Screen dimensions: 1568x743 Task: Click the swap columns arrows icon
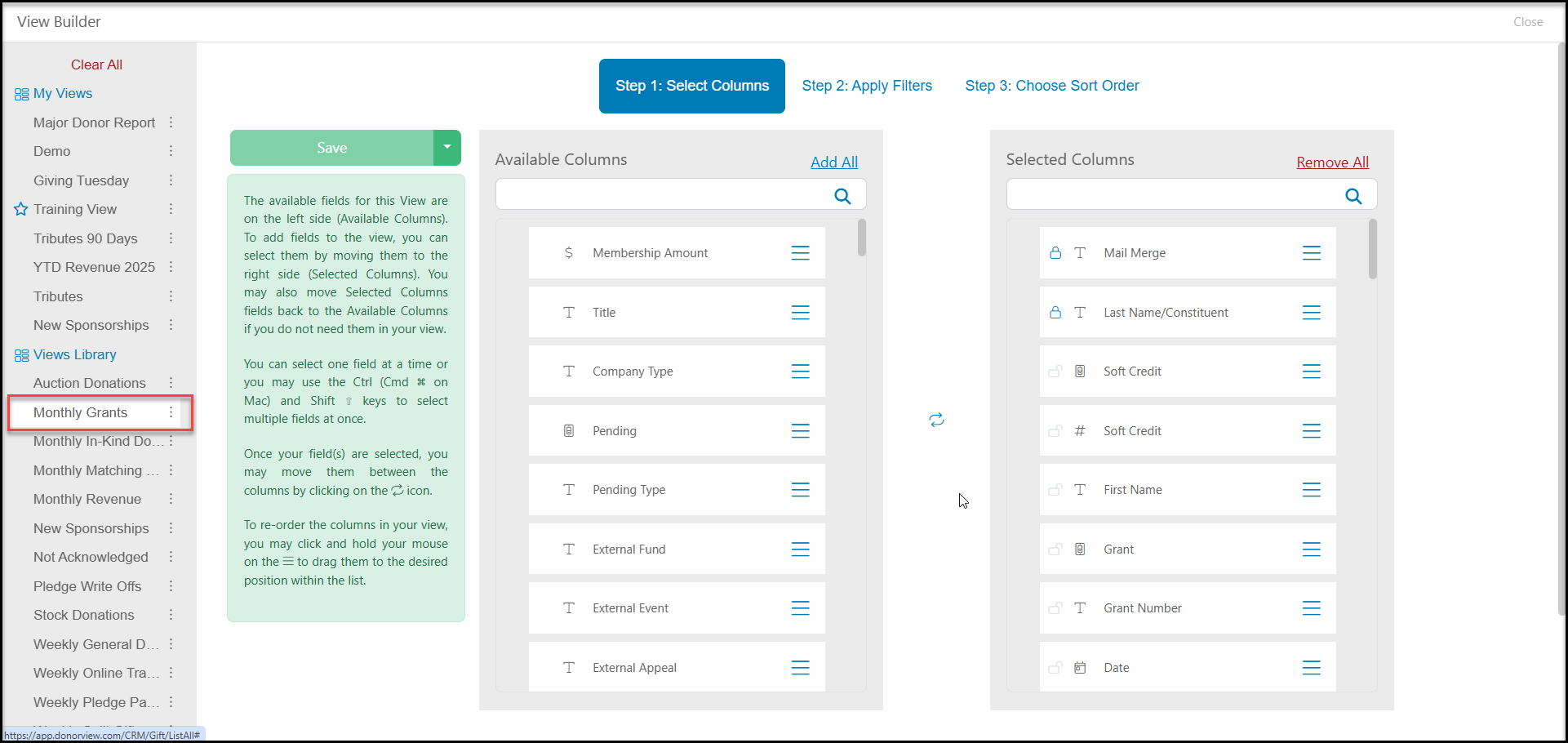coord(936,420)
